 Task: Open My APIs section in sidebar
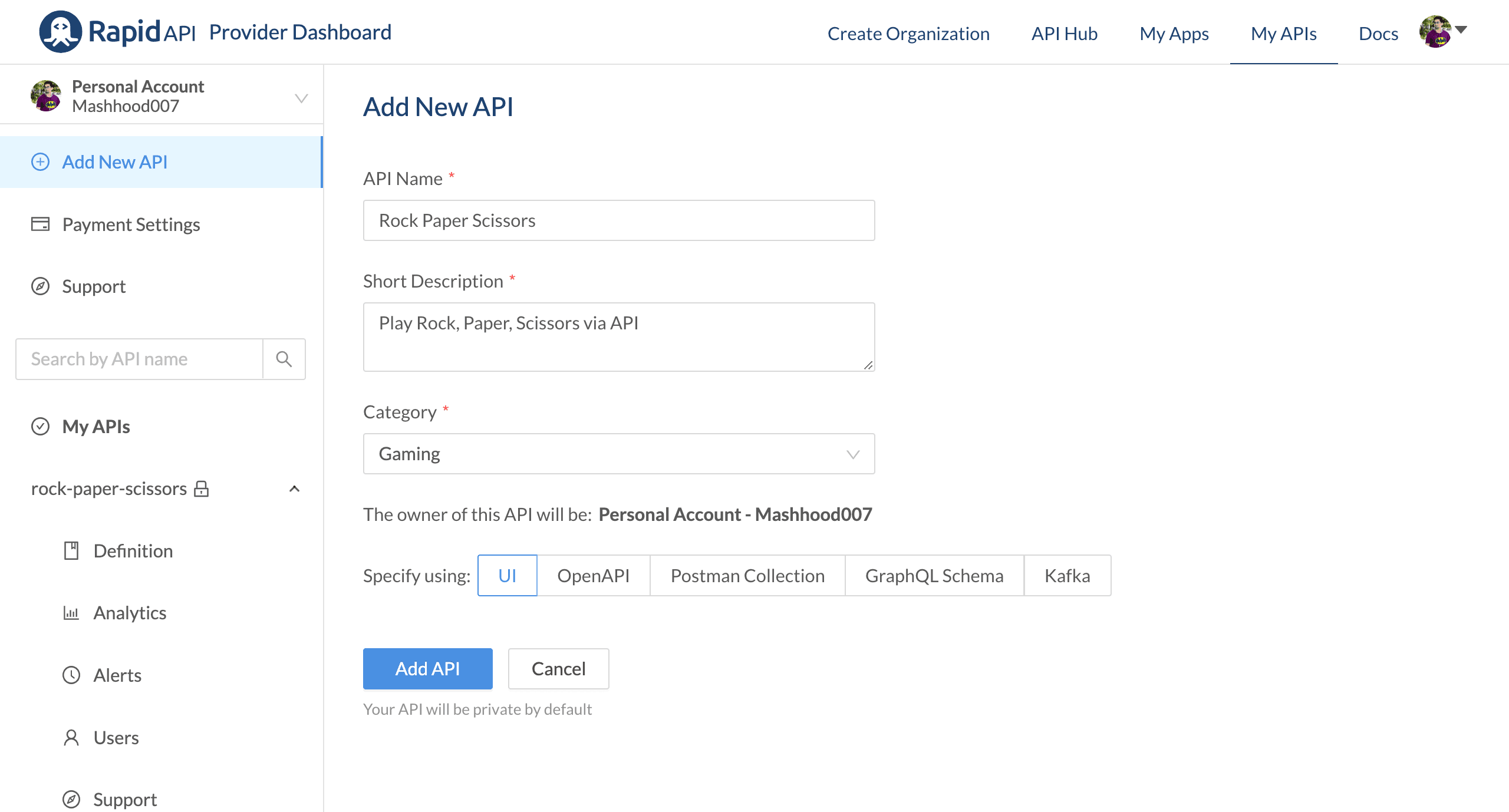click(x=161, y=426)
